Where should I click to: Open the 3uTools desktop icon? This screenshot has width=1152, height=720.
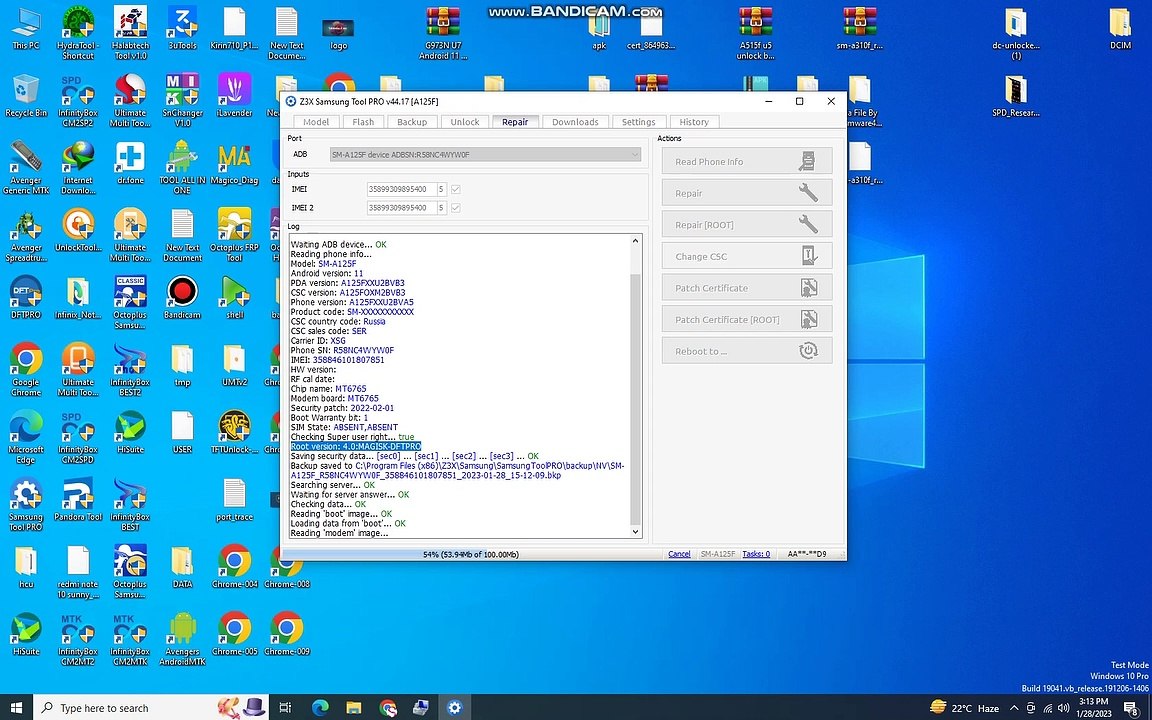pyautogui.click(x=181, y=28)
